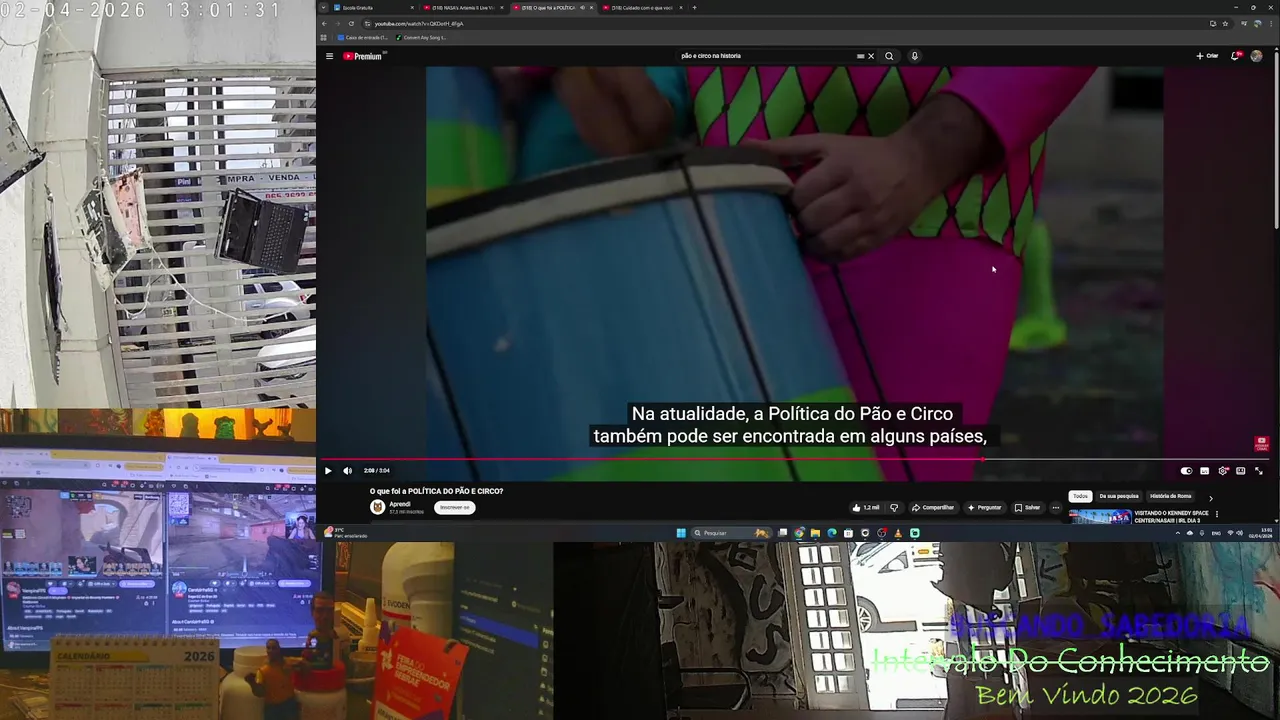Open more actions three-dot menu under video
Viewport: 1280px width, 720px height.
(x=1055, y=507)
